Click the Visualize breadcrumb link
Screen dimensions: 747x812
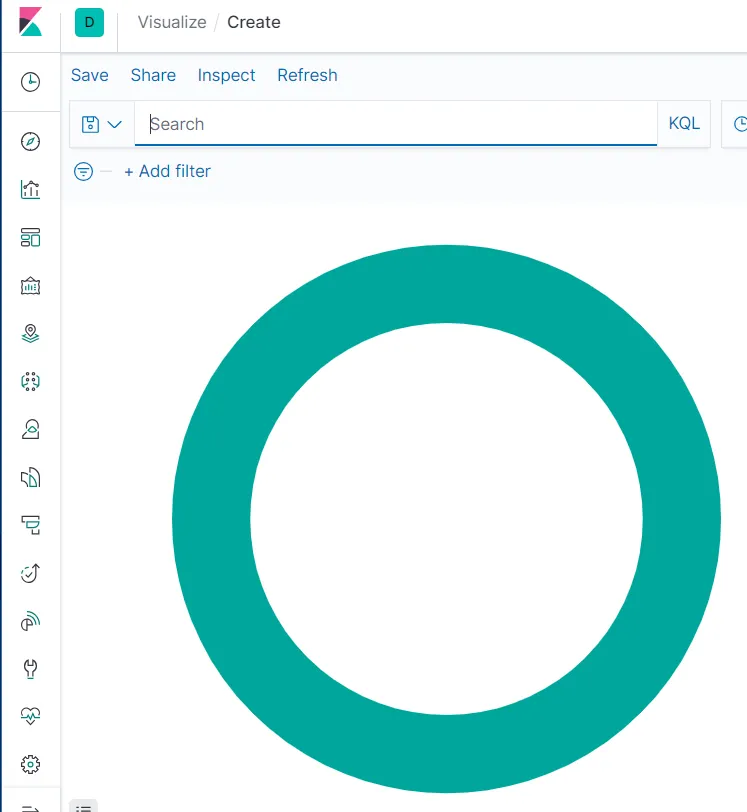[172, 22]
